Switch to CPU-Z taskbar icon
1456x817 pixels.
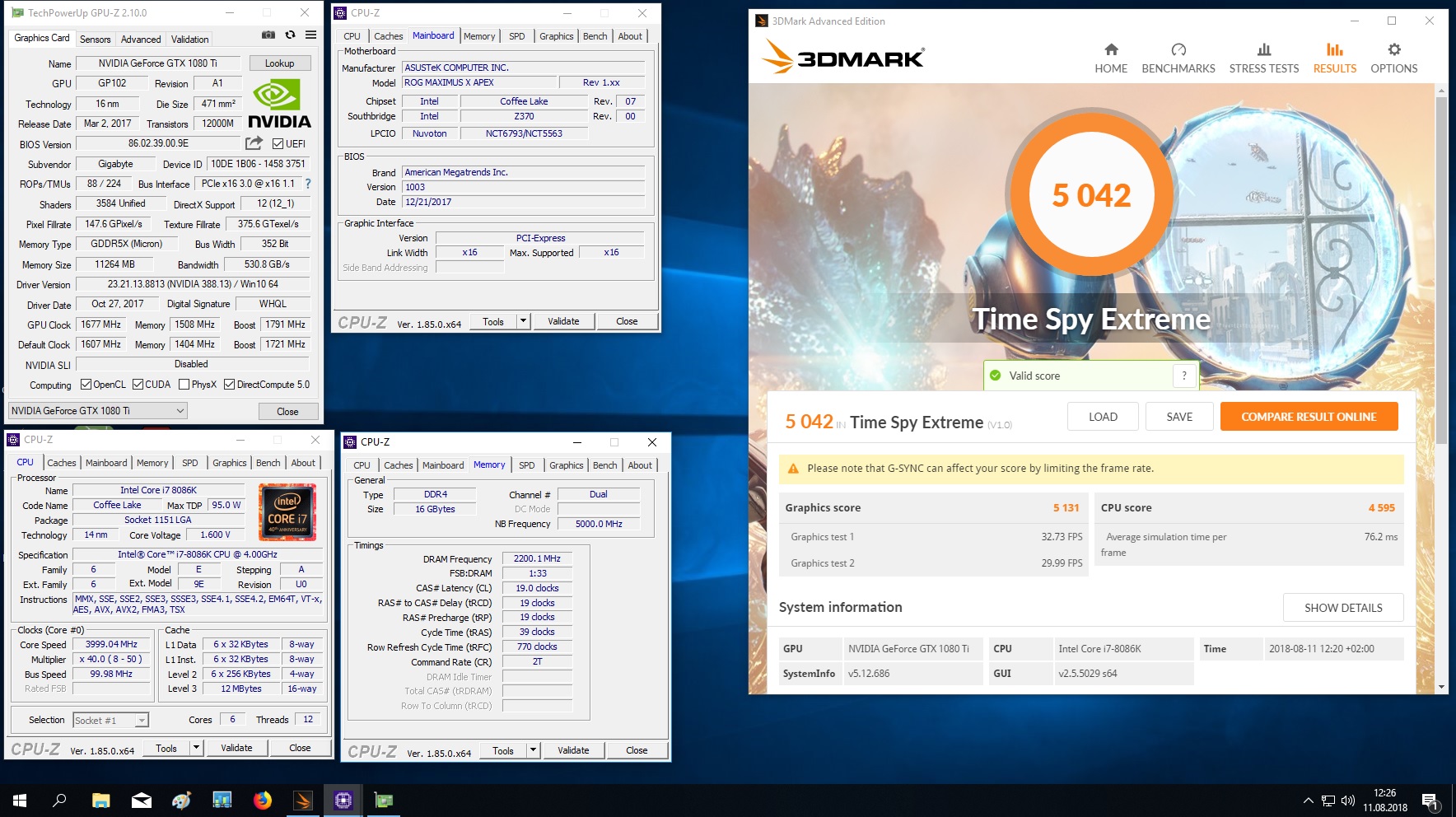click(x=343, y=800)
